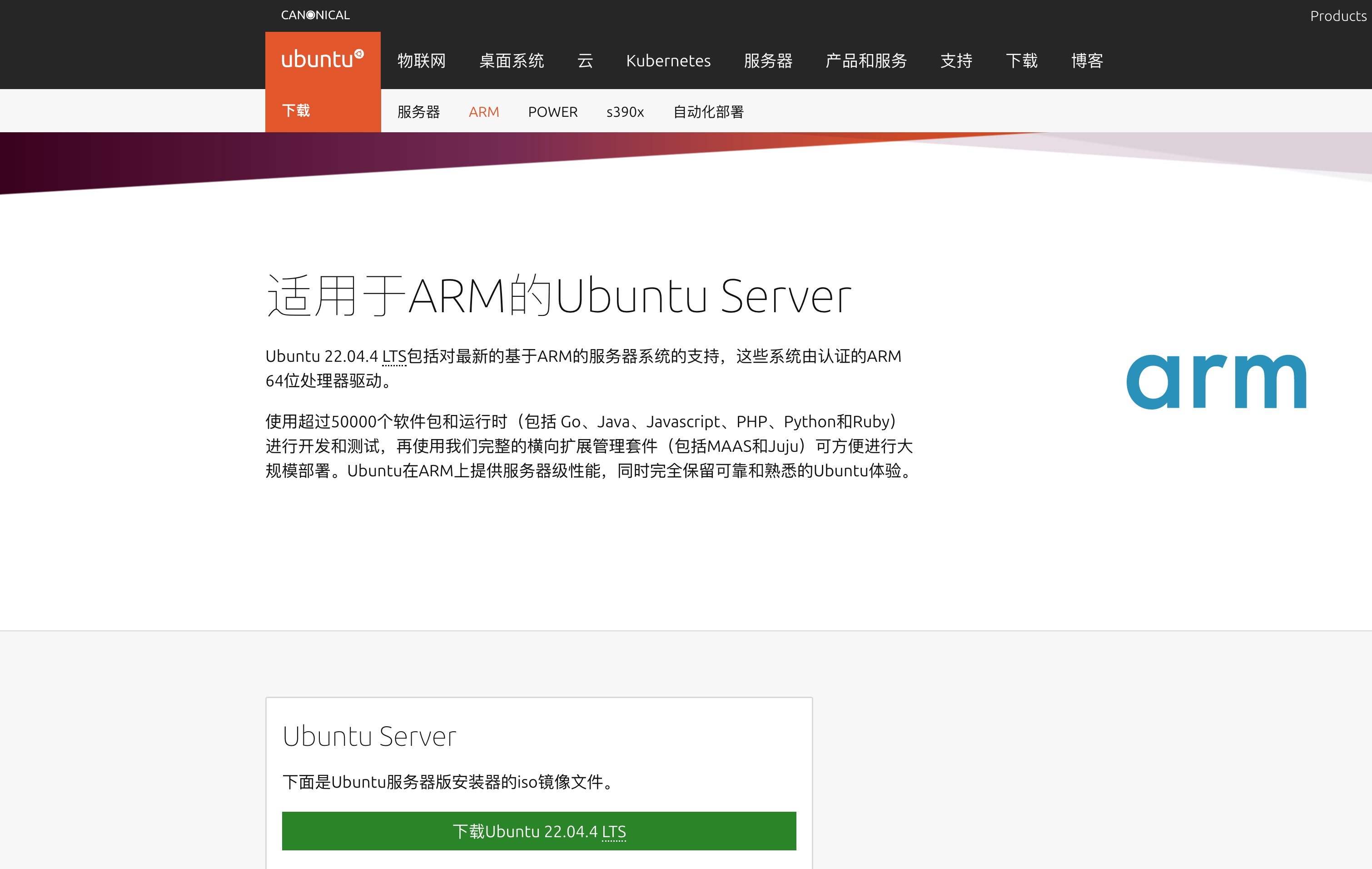Click the blue arm logo image
Image resolution: width=1372 pixels, height=869 pixels.
[1216, 381]
